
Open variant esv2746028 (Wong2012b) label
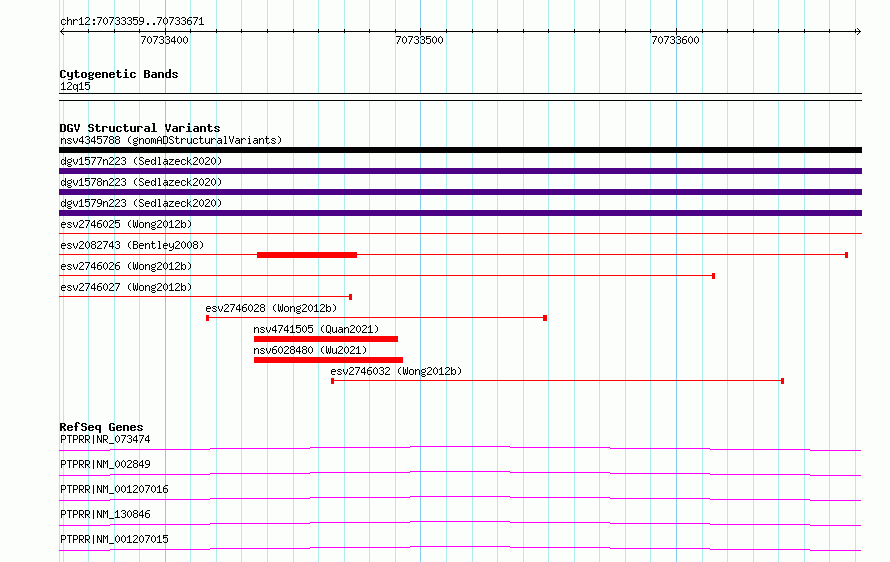click(271, 308)
